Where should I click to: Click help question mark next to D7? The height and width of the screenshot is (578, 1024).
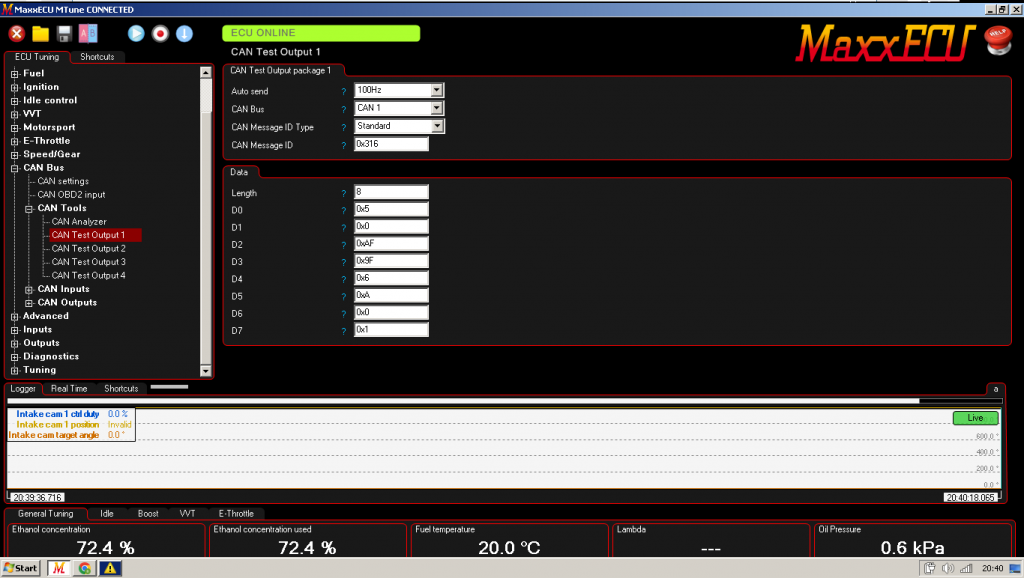pos(344,331)
